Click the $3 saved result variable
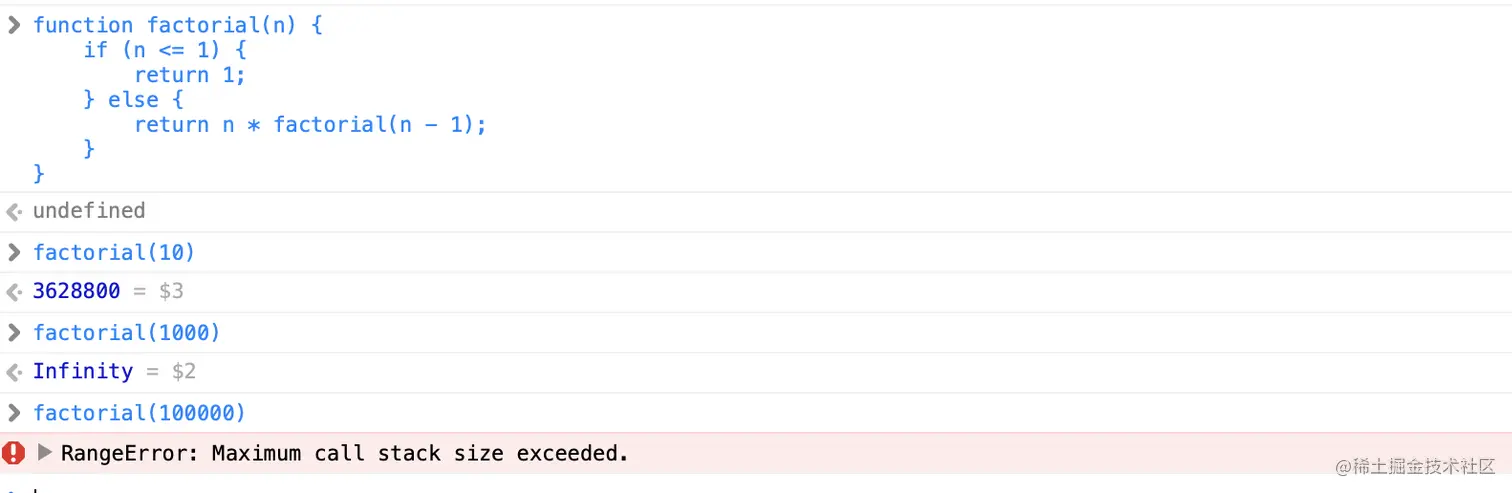This screenshot has width=1512, height=493. (171, 292)
